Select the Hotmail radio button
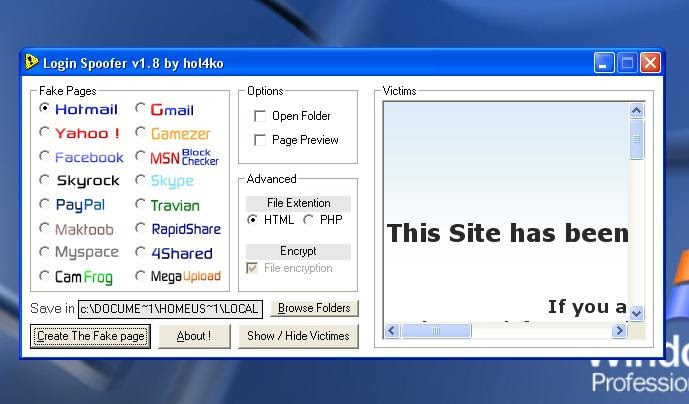689x404 pixels. (44, 108)
